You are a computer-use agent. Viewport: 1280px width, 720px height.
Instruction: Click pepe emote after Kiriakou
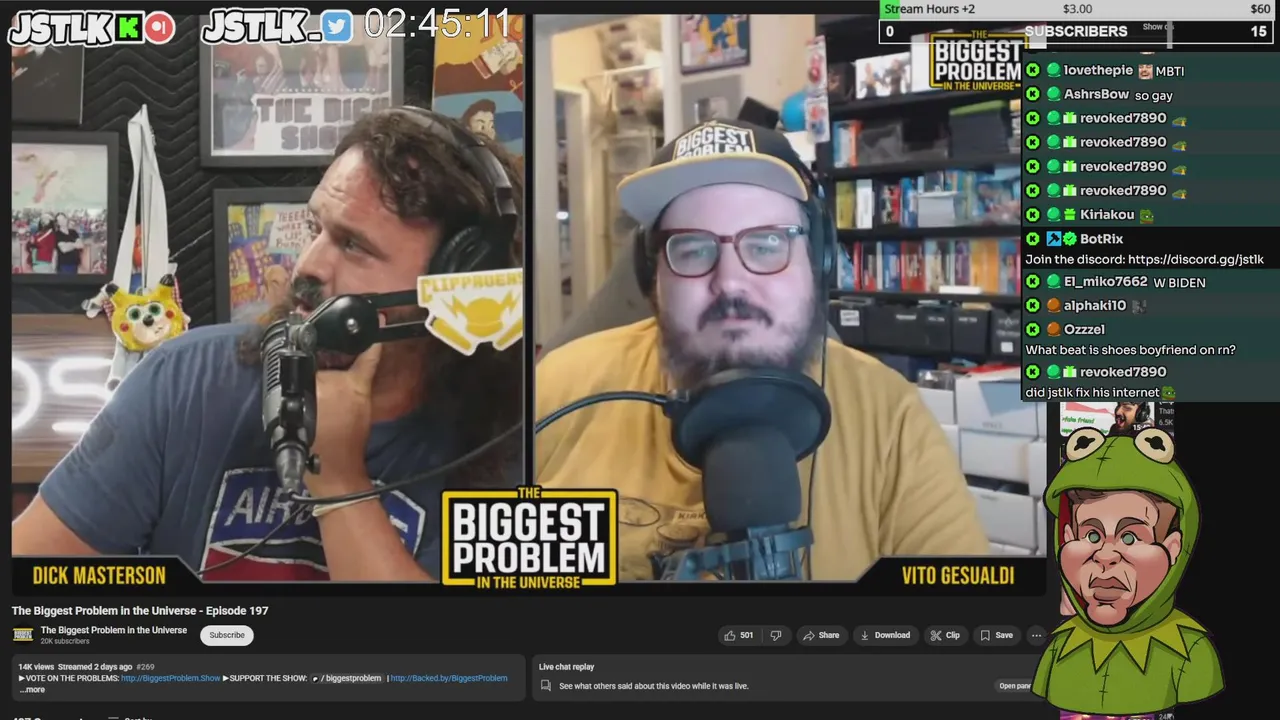[x=1146, y=215]
